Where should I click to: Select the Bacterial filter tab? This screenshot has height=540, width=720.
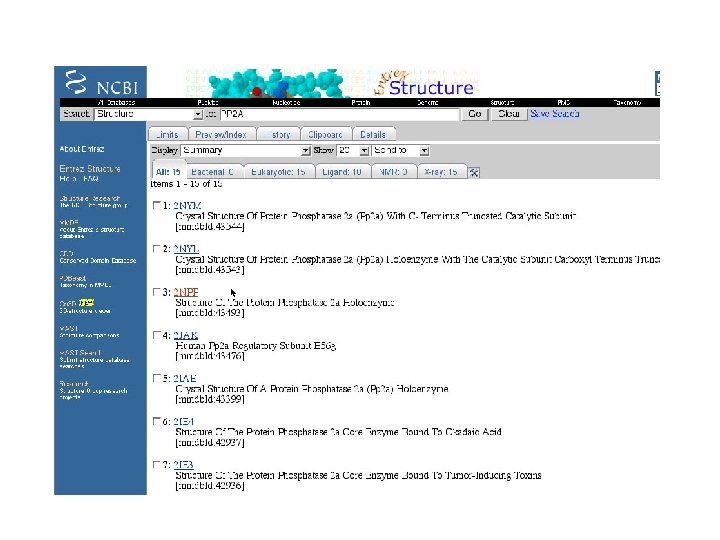pyautogui.click(x=213, y=172)
